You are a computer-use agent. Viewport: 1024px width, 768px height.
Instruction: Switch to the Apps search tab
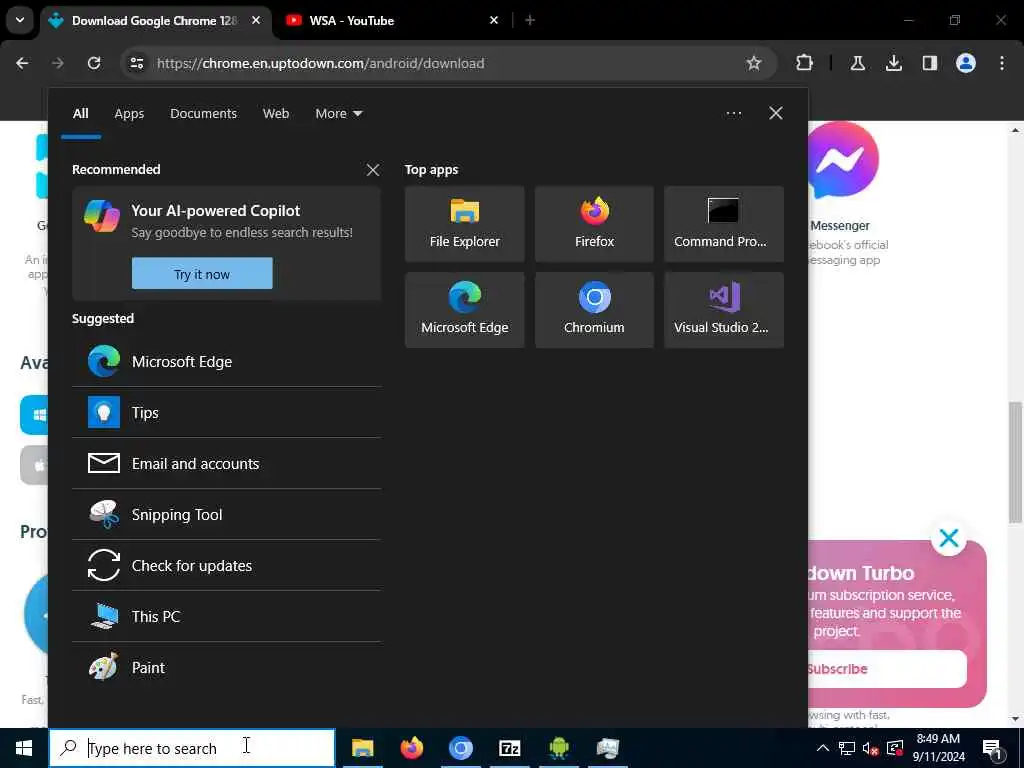pos(129,113)
